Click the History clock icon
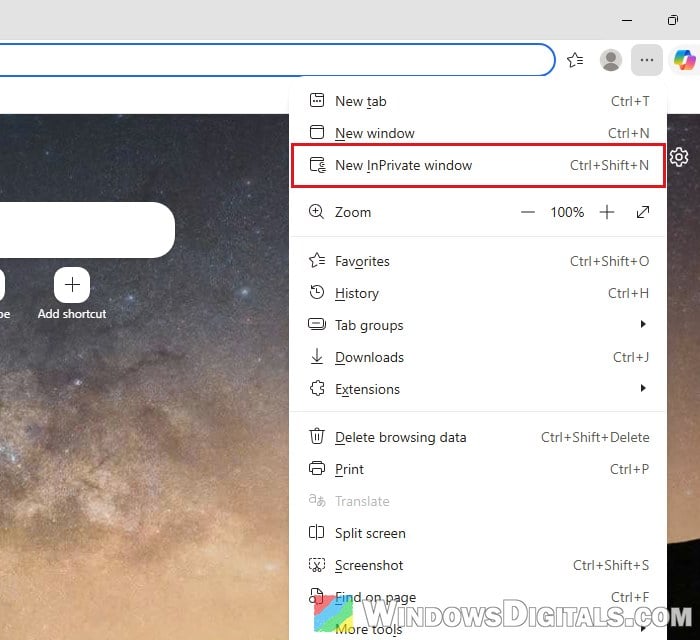The height and width of the screenshot is (640, 700). tap(317, 293)
